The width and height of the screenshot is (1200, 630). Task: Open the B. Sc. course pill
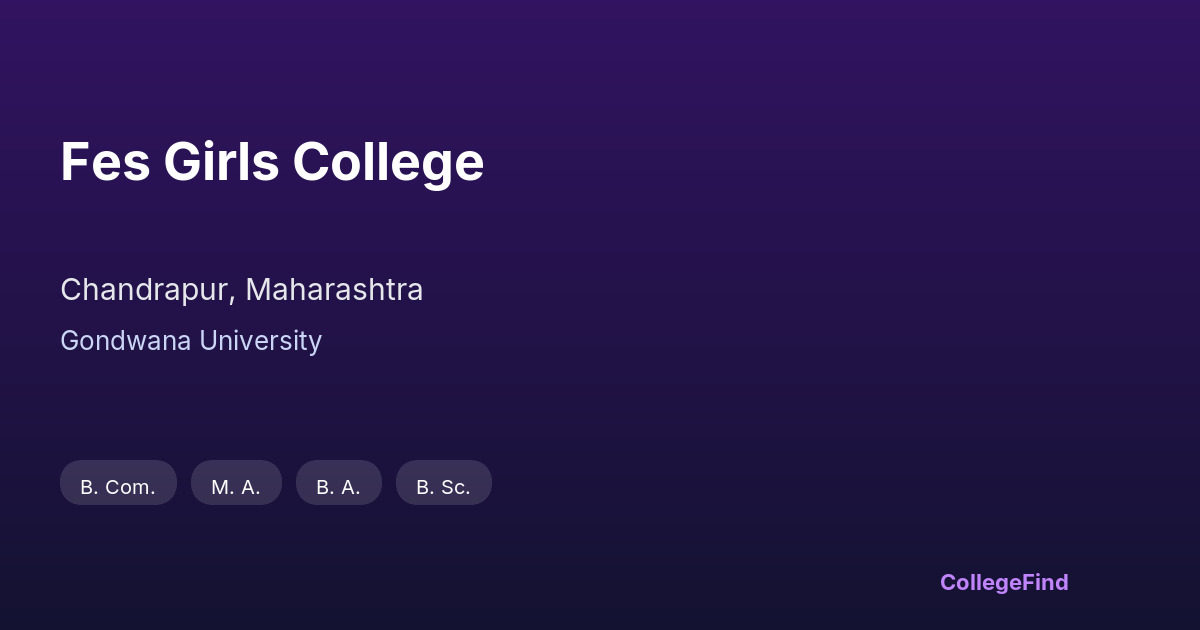(444, 483)
